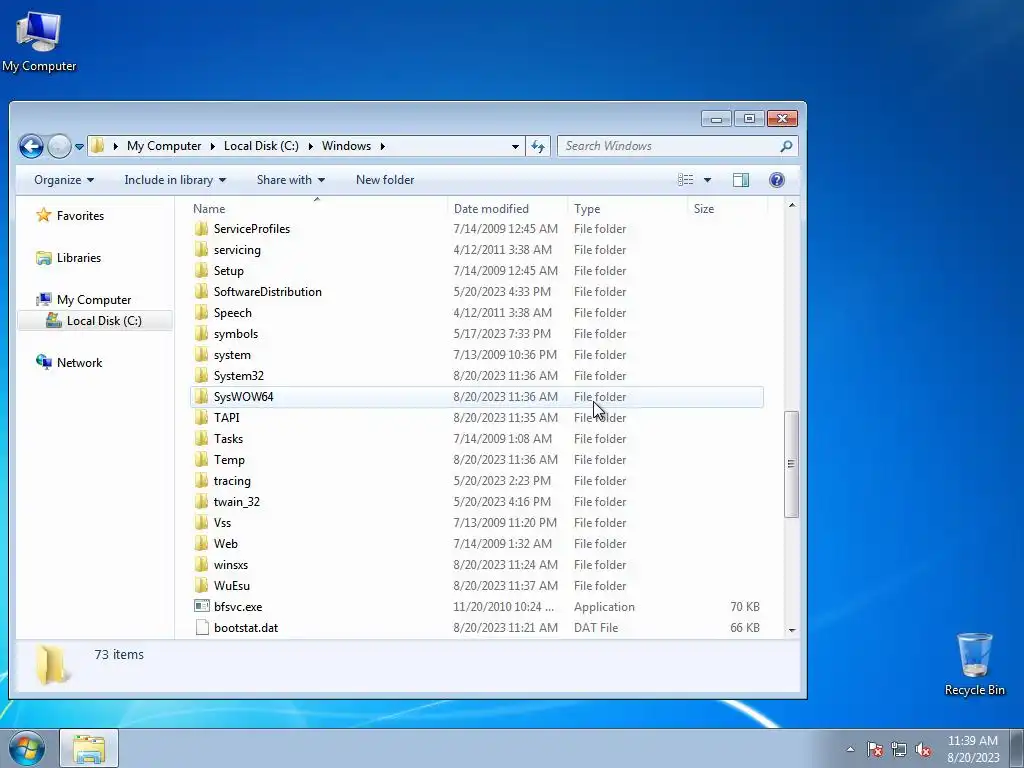Select the Temp folder

229,460
